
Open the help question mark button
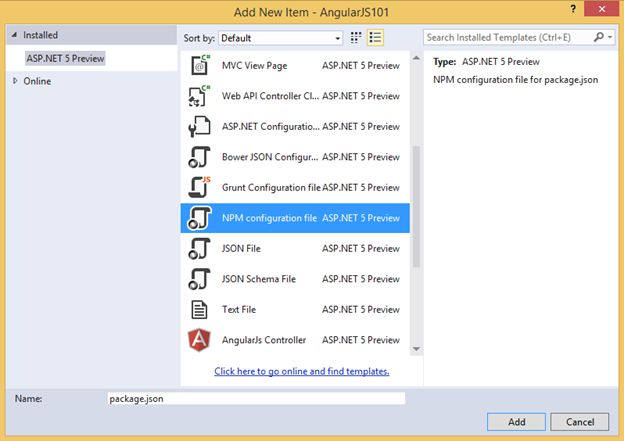pos(573,9)
